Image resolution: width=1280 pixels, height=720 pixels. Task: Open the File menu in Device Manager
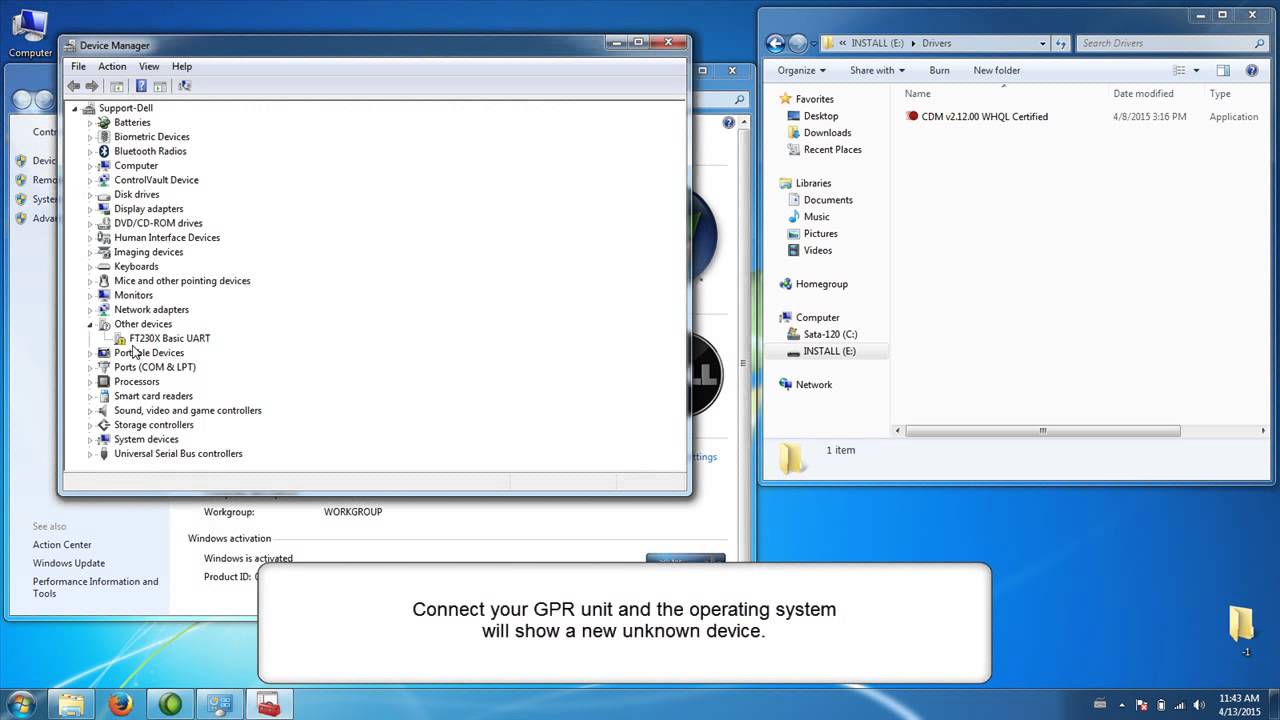[x=78, y=66]
